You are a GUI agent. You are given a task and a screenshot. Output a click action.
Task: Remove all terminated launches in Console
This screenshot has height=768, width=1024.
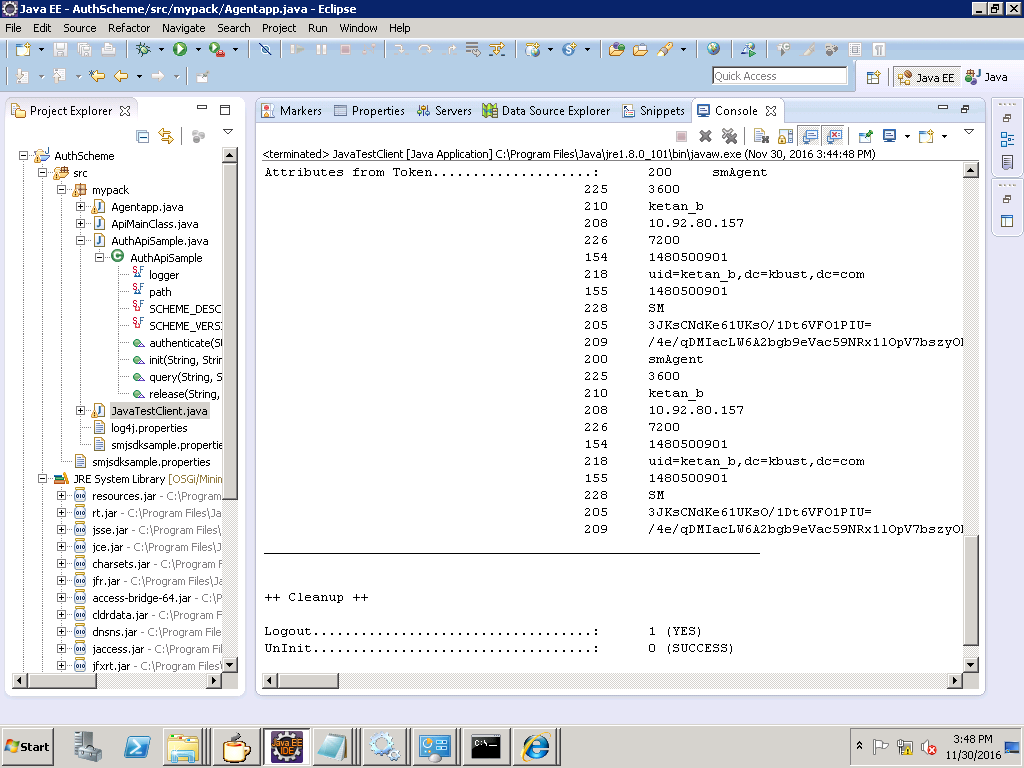tap(730, 136)
